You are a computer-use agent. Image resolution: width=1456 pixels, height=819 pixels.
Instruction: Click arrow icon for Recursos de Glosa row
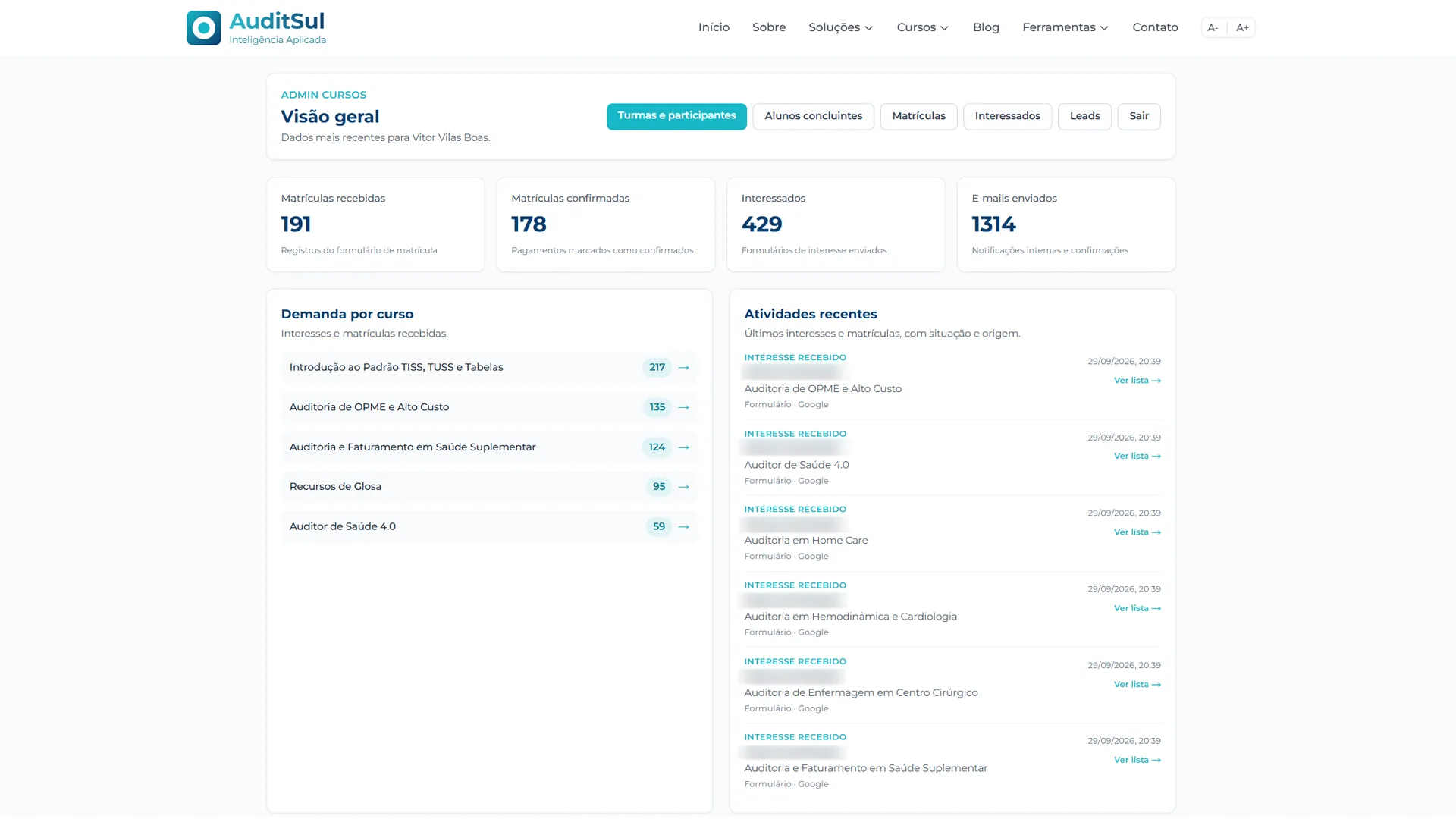[683, 487]
